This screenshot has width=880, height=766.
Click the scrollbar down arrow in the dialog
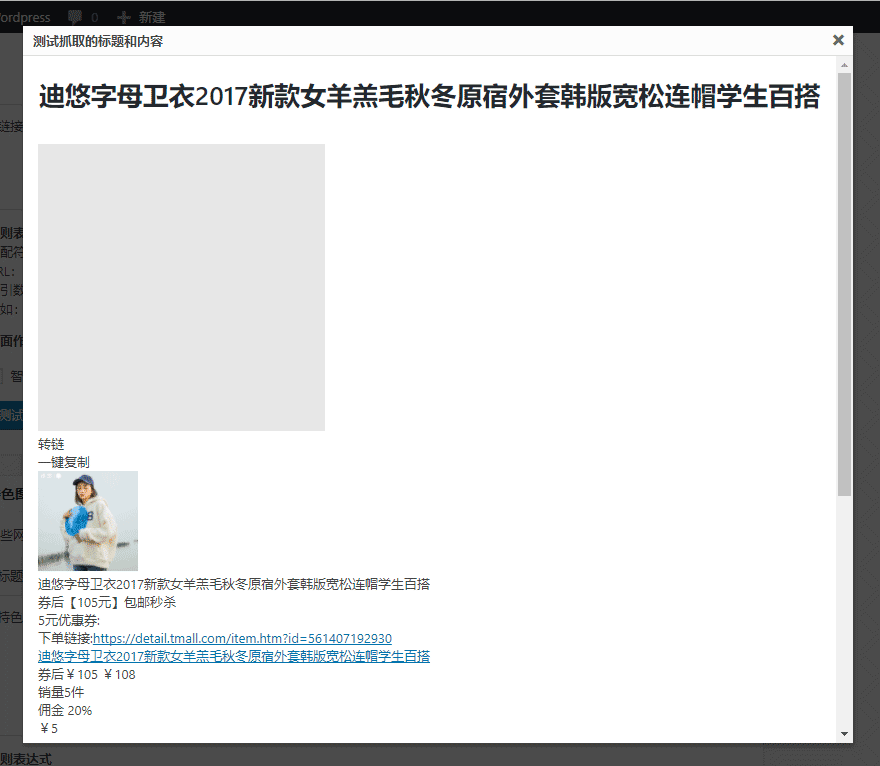[844, 733]
